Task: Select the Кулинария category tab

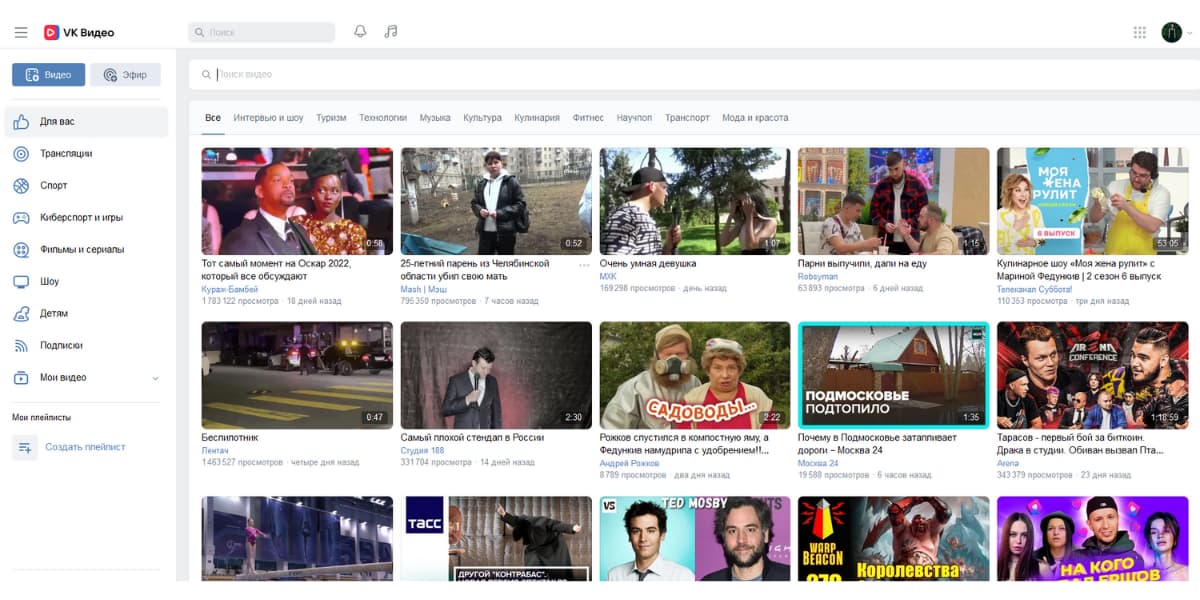Action: point(537,118)
